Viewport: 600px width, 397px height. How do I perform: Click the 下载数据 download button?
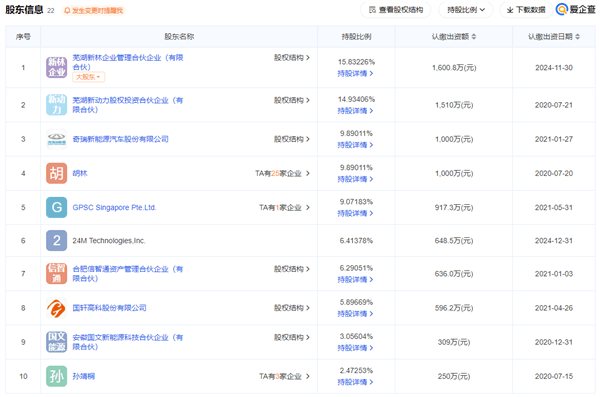pos(526,10)
